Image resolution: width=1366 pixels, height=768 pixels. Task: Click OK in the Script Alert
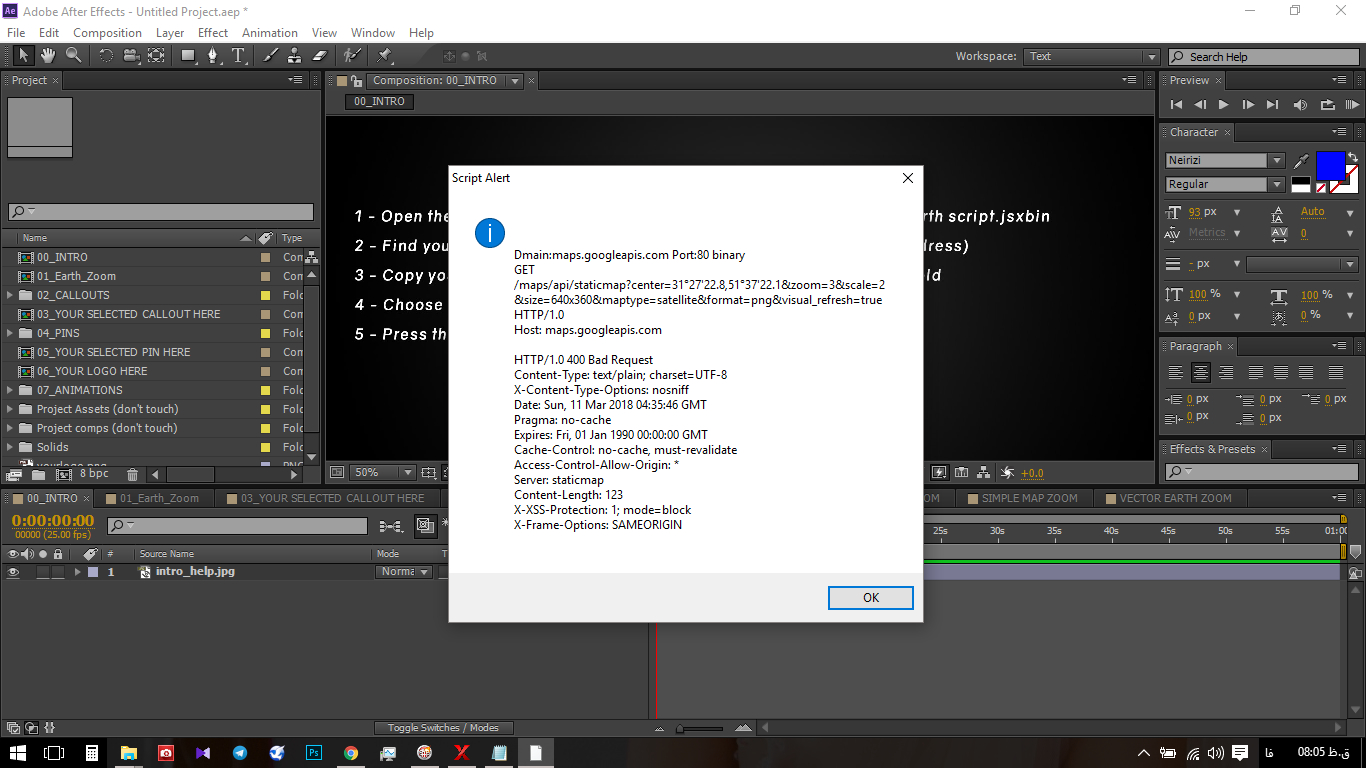pos(871,597)
